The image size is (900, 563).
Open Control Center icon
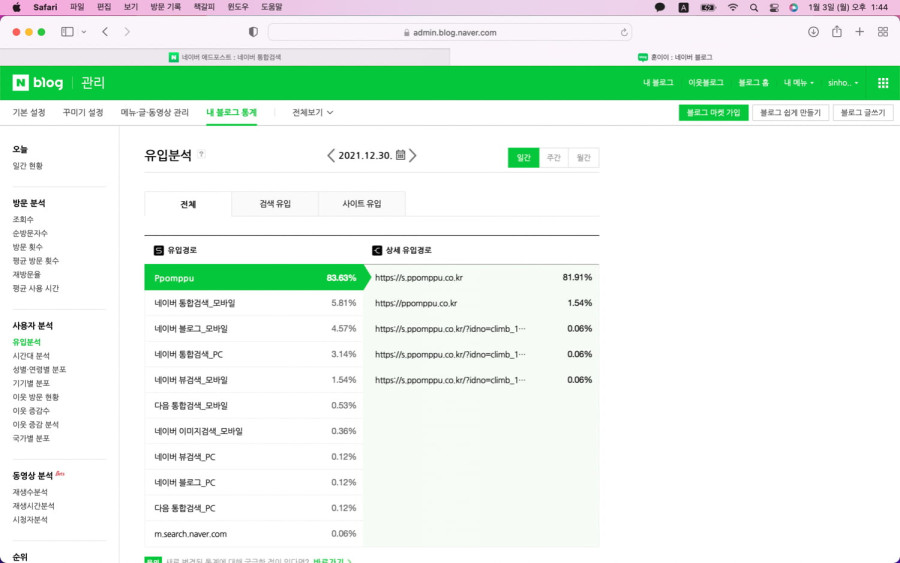pos(774,7)
